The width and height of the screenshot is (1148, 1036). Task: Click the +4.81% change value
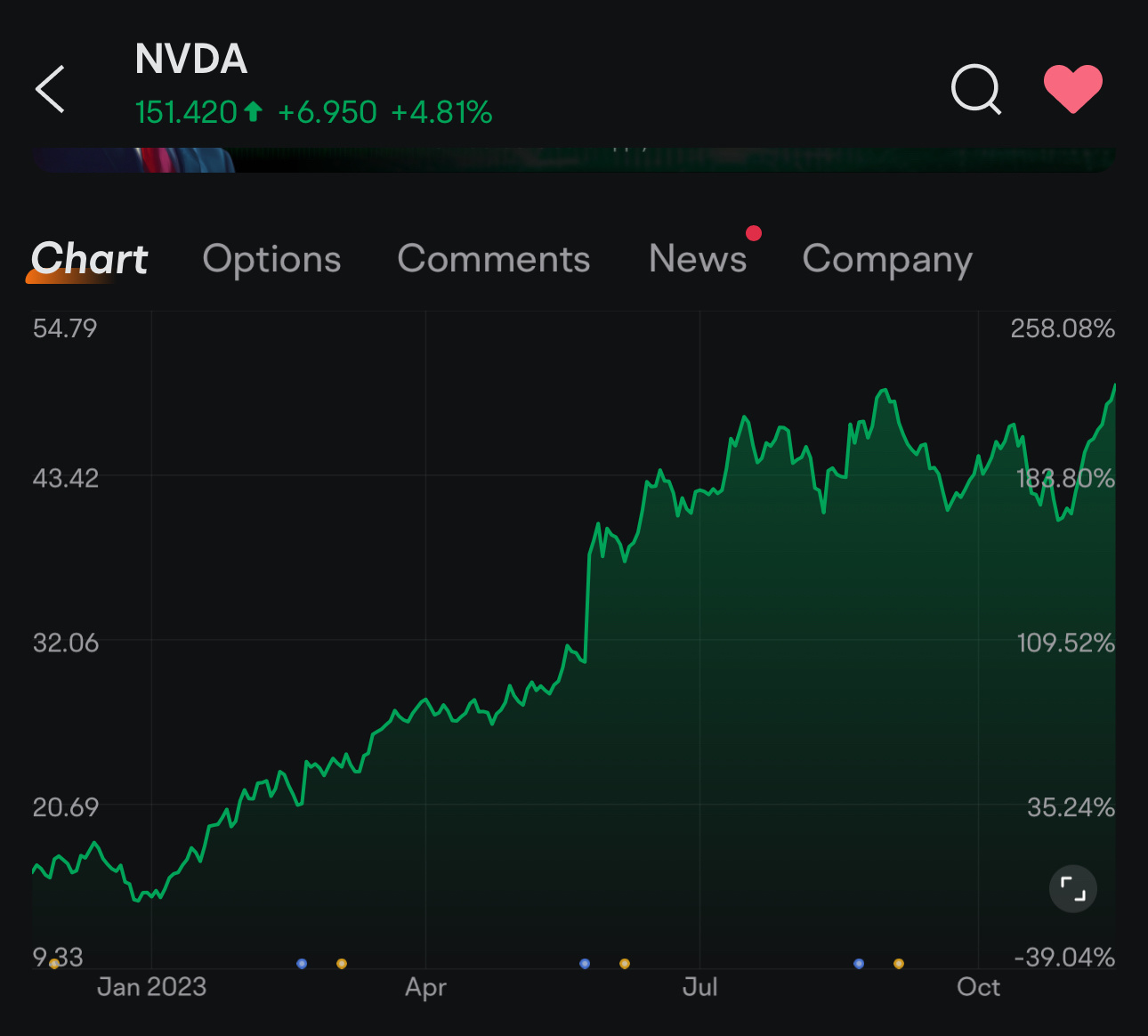[x=441, y=112]
